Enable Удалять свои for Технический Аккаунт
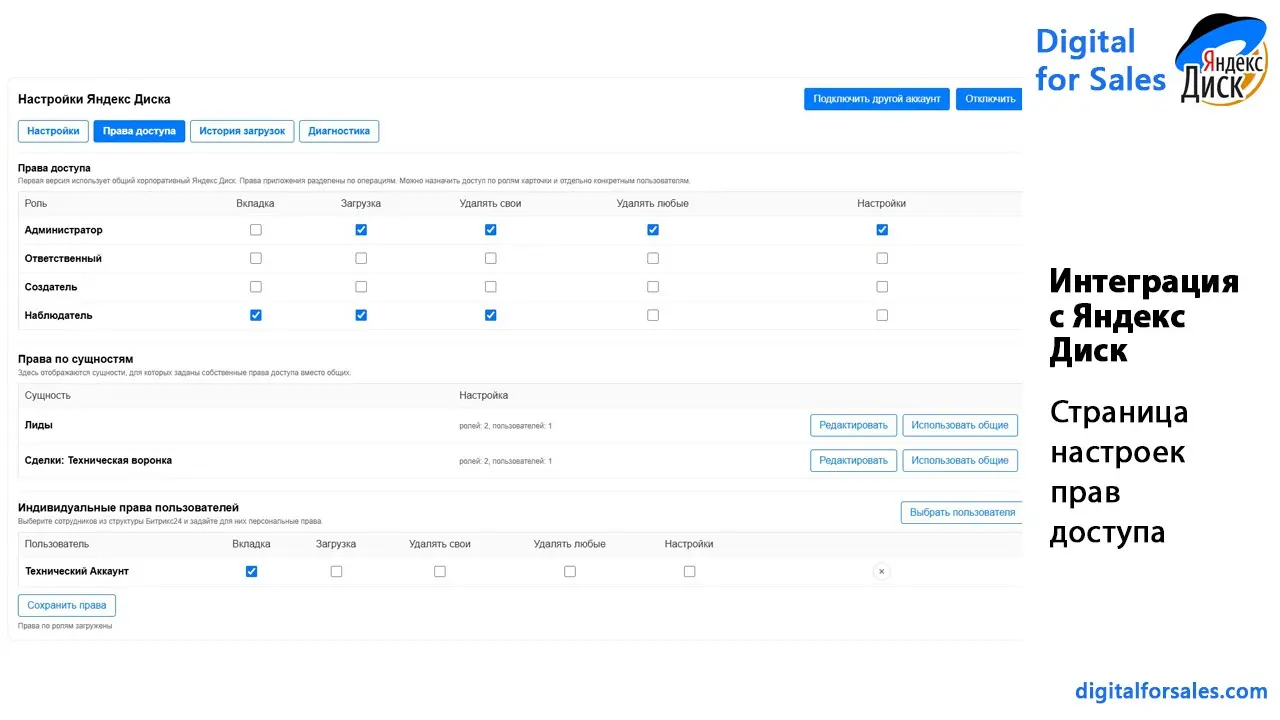 click(440, 572)
